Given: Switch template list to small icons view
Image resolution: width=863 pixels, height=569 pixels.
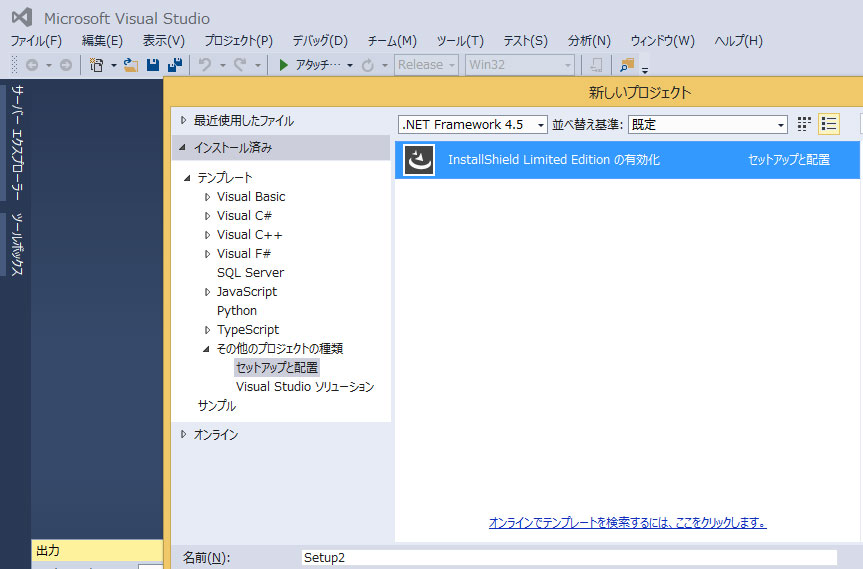Looking at the screenshot, I should coord(804,124).
